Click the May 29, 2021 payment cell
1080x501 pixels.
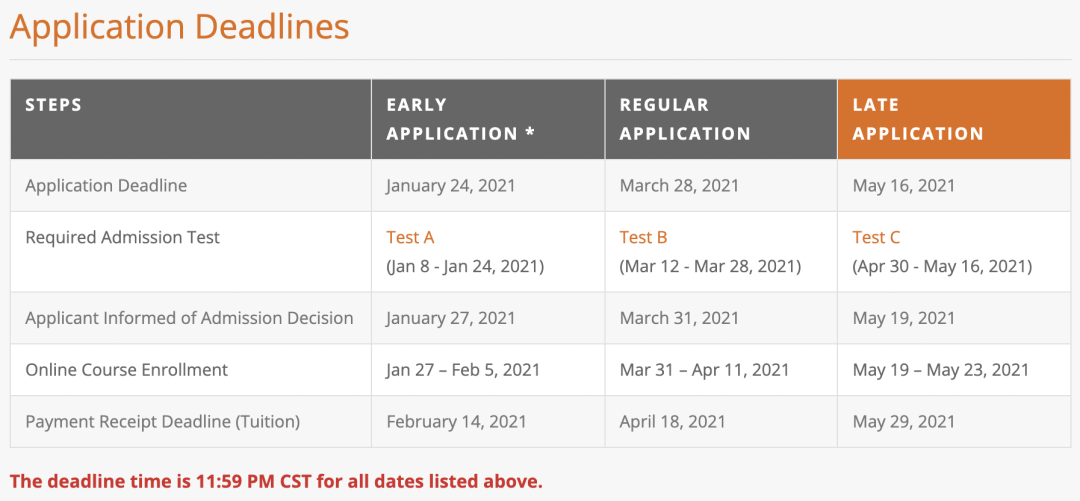click(x=954, y=422)
